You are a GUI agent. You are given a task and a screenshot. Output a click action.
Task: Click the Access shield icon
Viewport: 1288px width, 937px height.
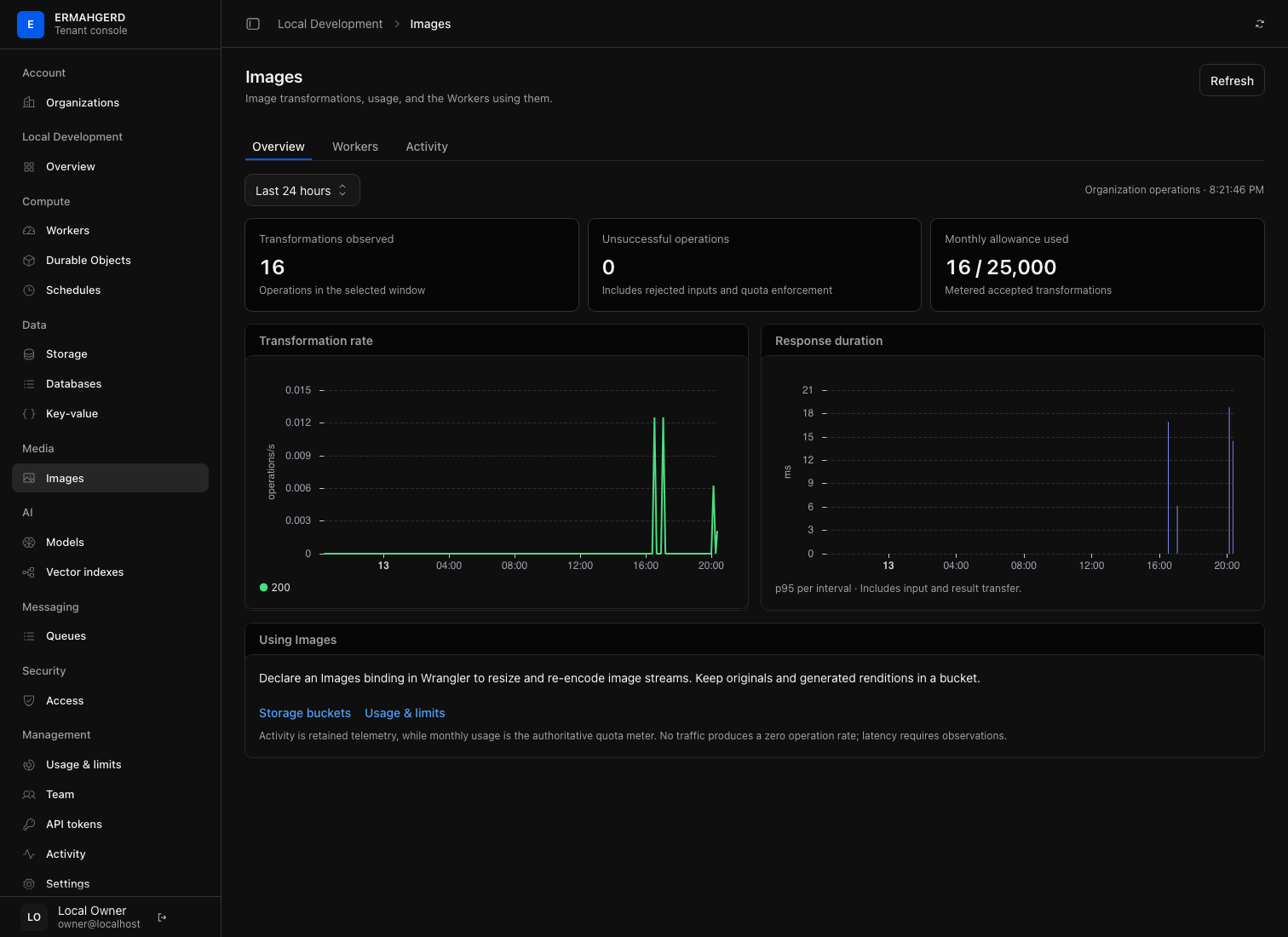pyautogui.click(x=29, y=701)
